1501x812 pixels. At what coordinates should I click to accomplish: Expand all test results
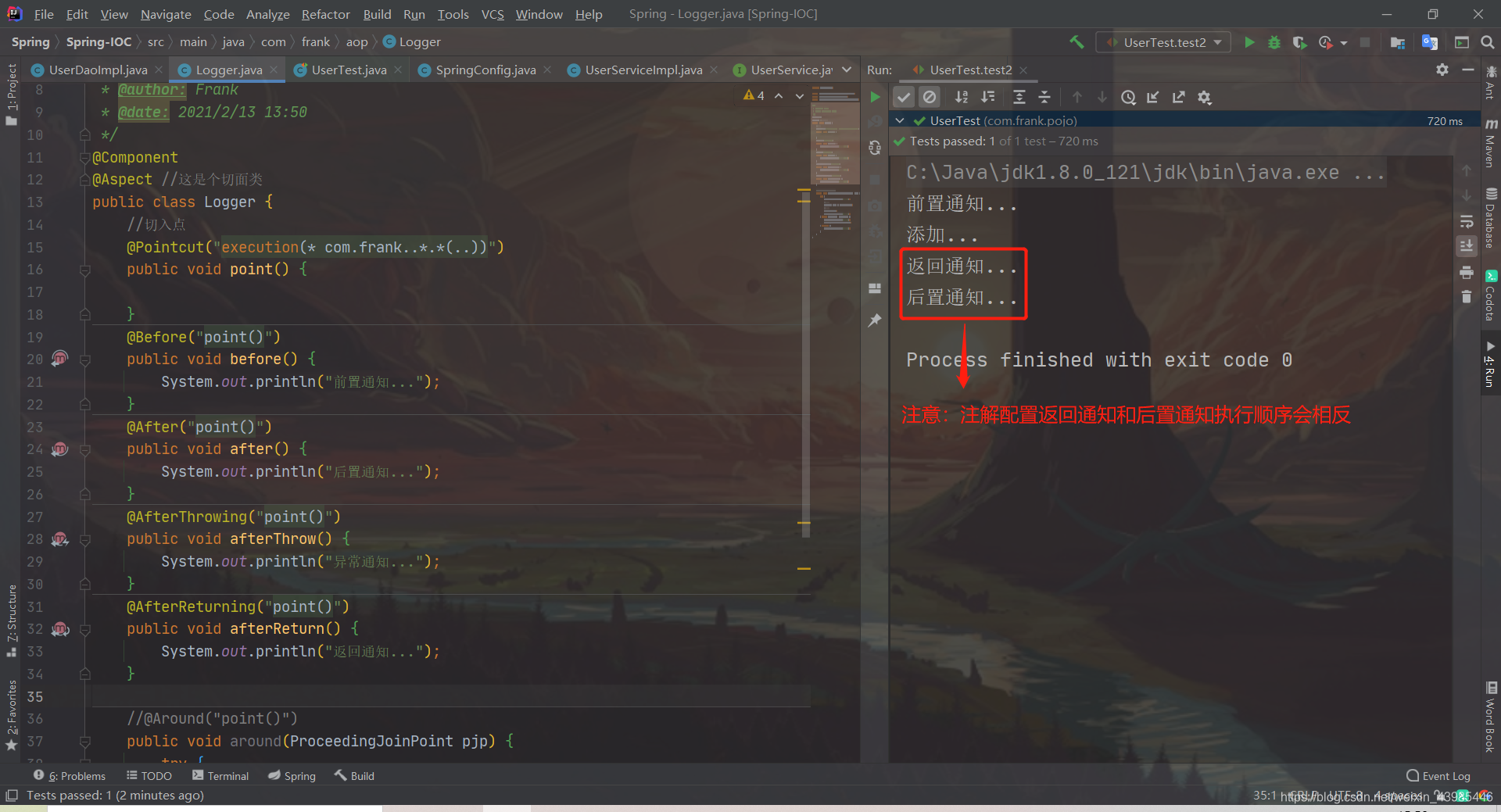pyautogui.click(x=1019, y=97)
